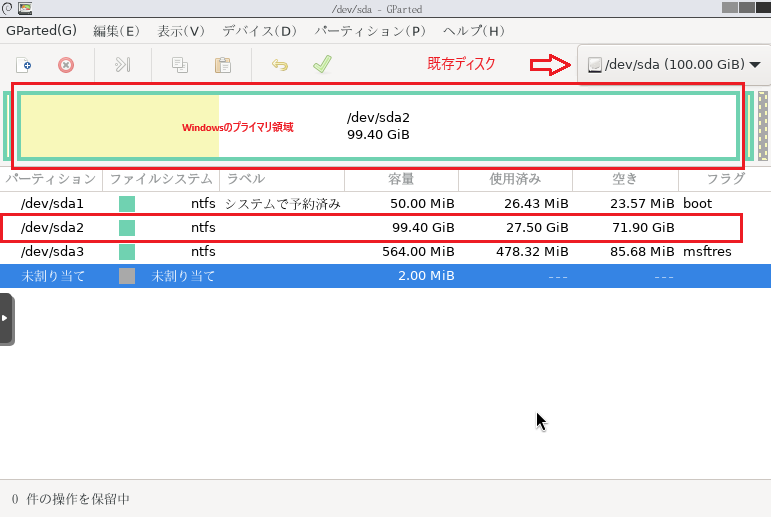The height and width of the screenshot is (517, 771).
Task: Click the 99.40 GiB size cell
Action: point(423,228)
